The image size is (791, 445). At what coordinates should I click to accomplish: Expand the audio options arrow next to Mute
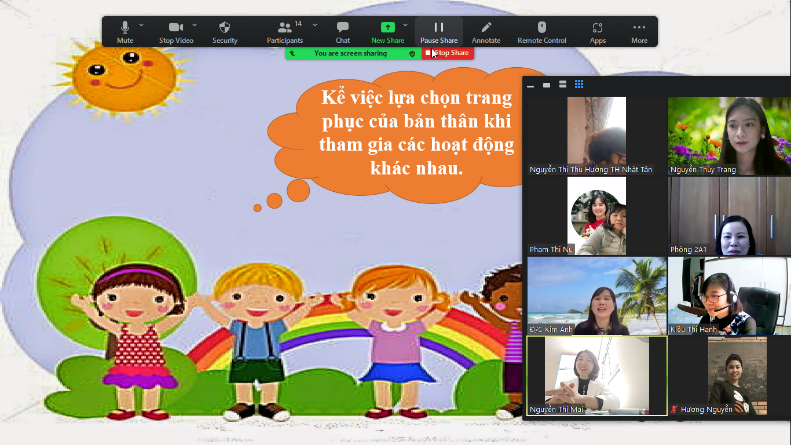(x=141, y=24)
